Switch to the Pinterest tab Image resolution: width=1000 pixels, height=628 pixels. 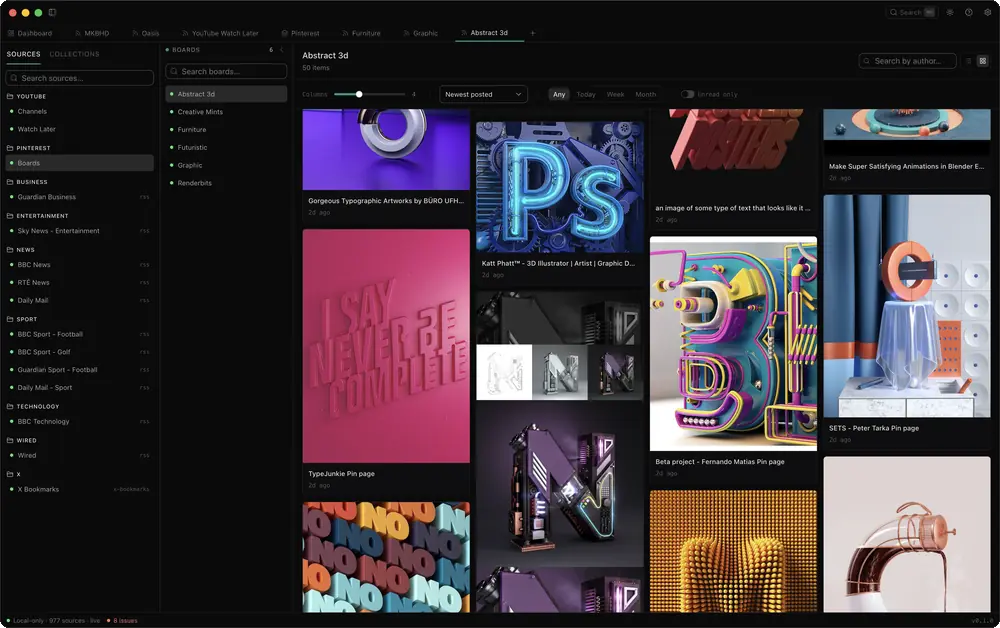click(300, 33)
